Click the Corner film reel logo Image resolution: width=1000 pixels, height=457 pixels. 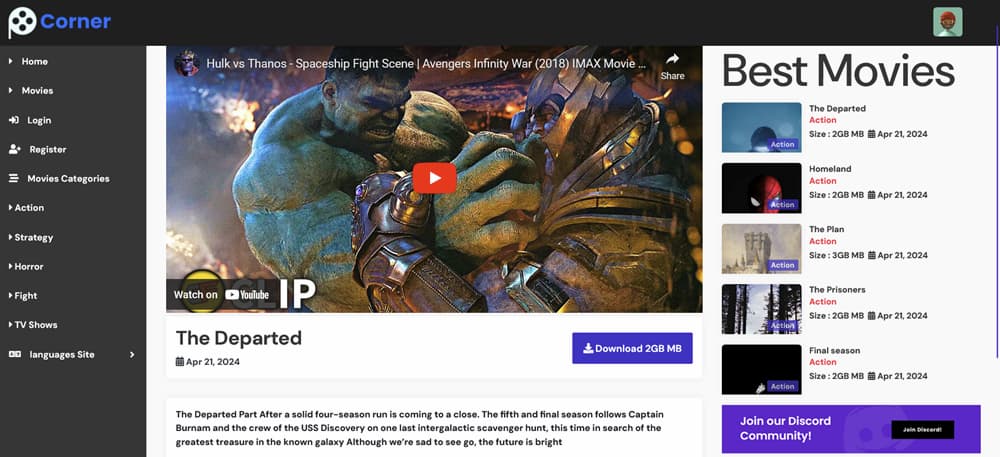pos(22,22)
